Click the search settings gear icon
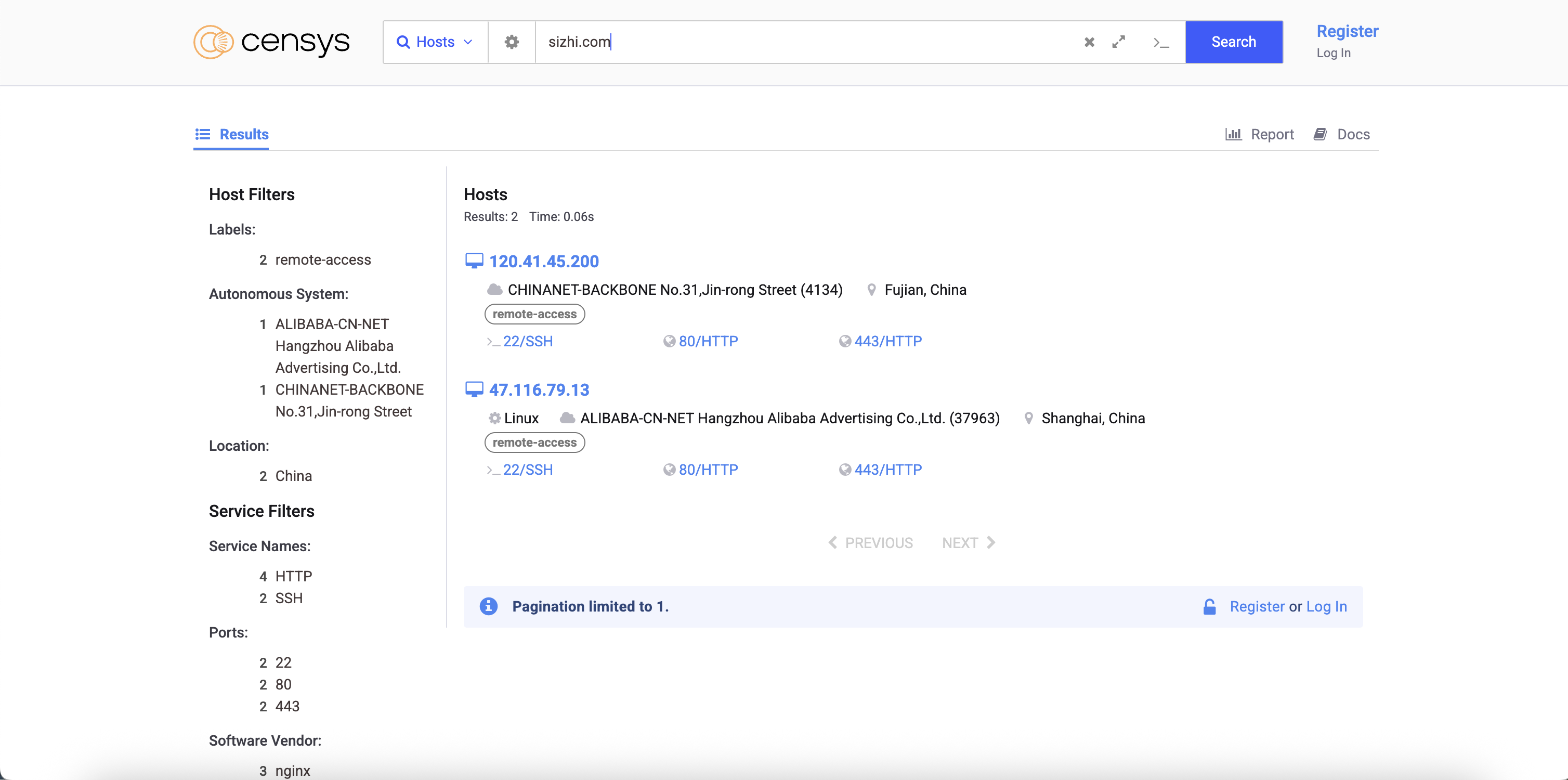The height and width of the screenshot is (780, 1568). click(x=511, y=42)
